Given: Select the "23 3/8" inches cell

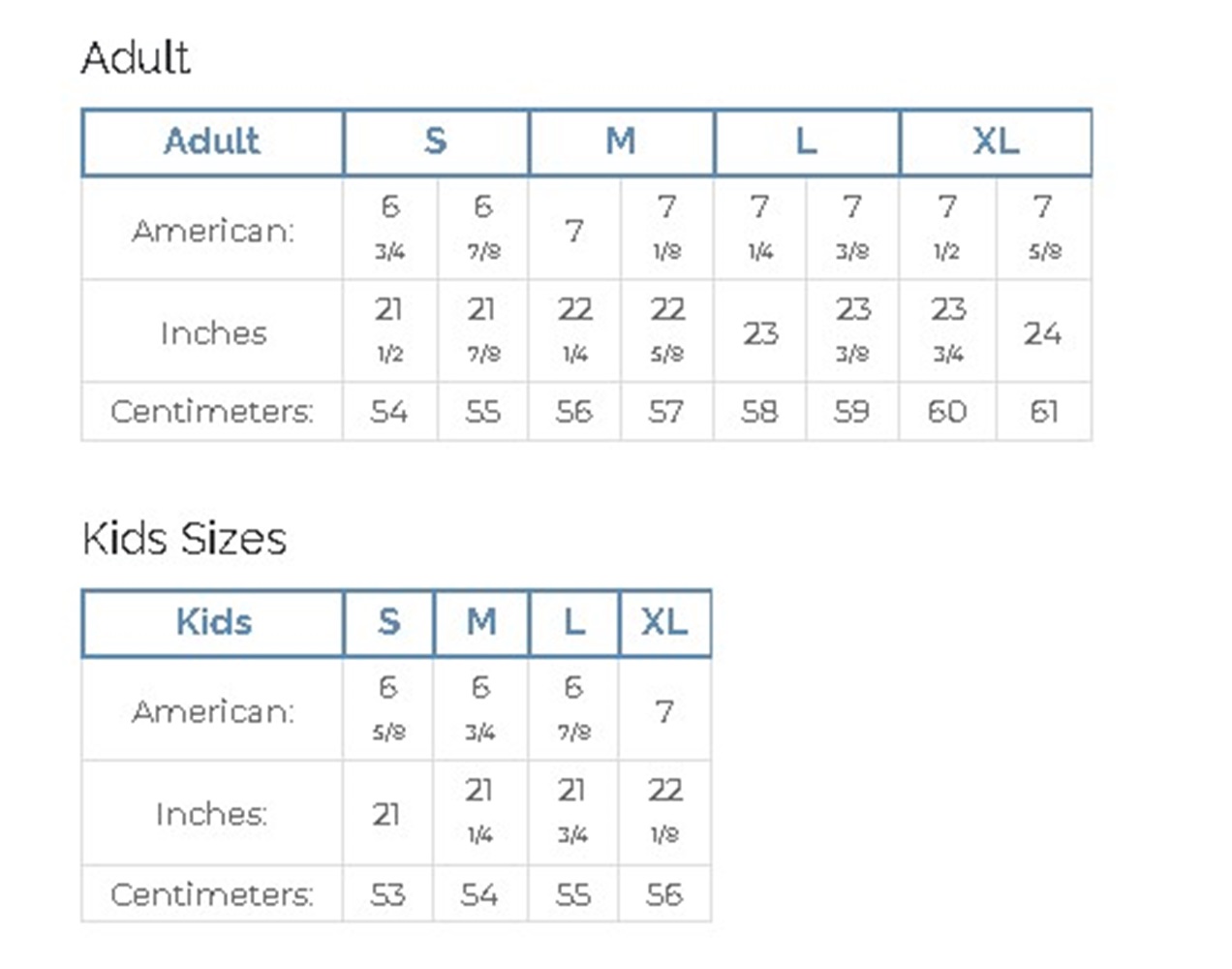Looking at the screenshot, I should [852, 329].
